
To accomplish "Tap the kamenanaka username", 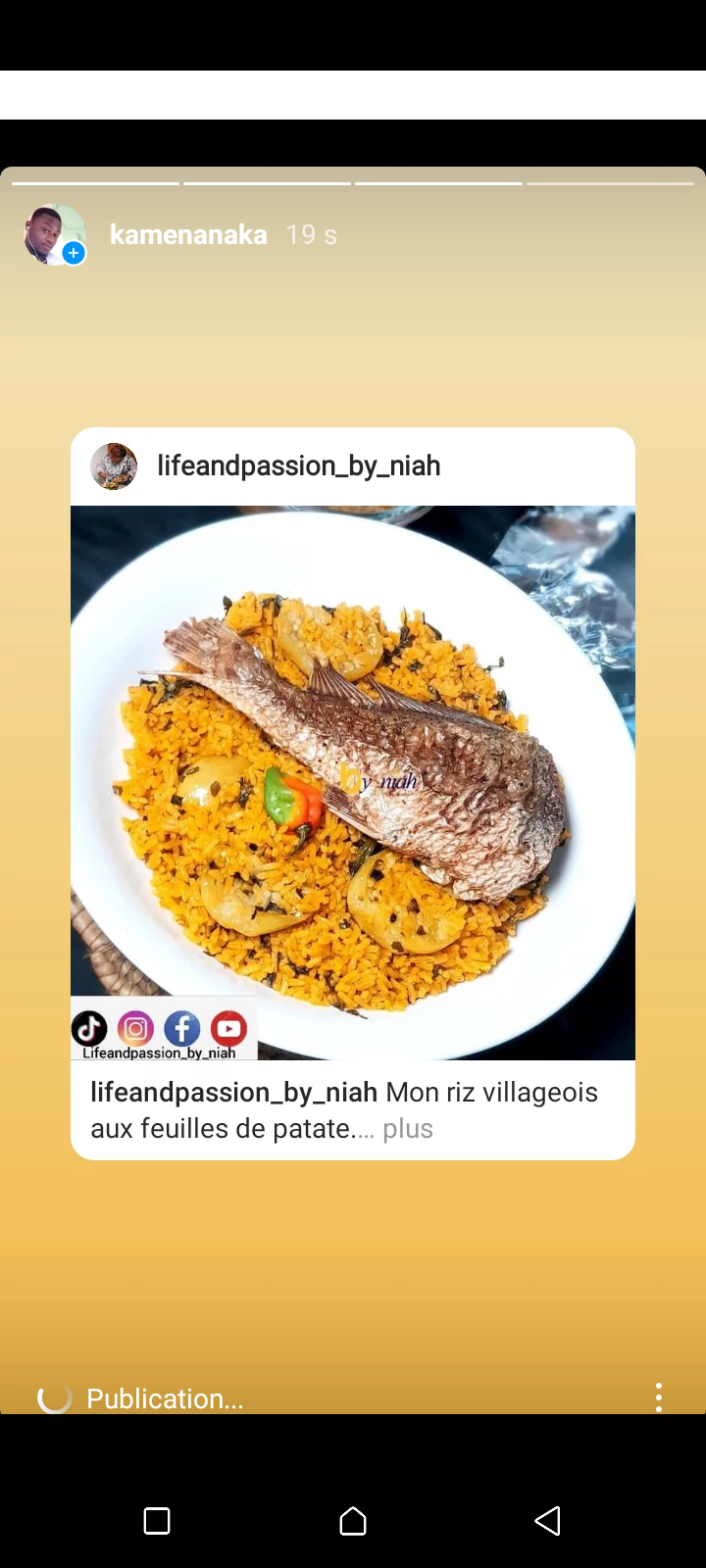I will 188,235.
